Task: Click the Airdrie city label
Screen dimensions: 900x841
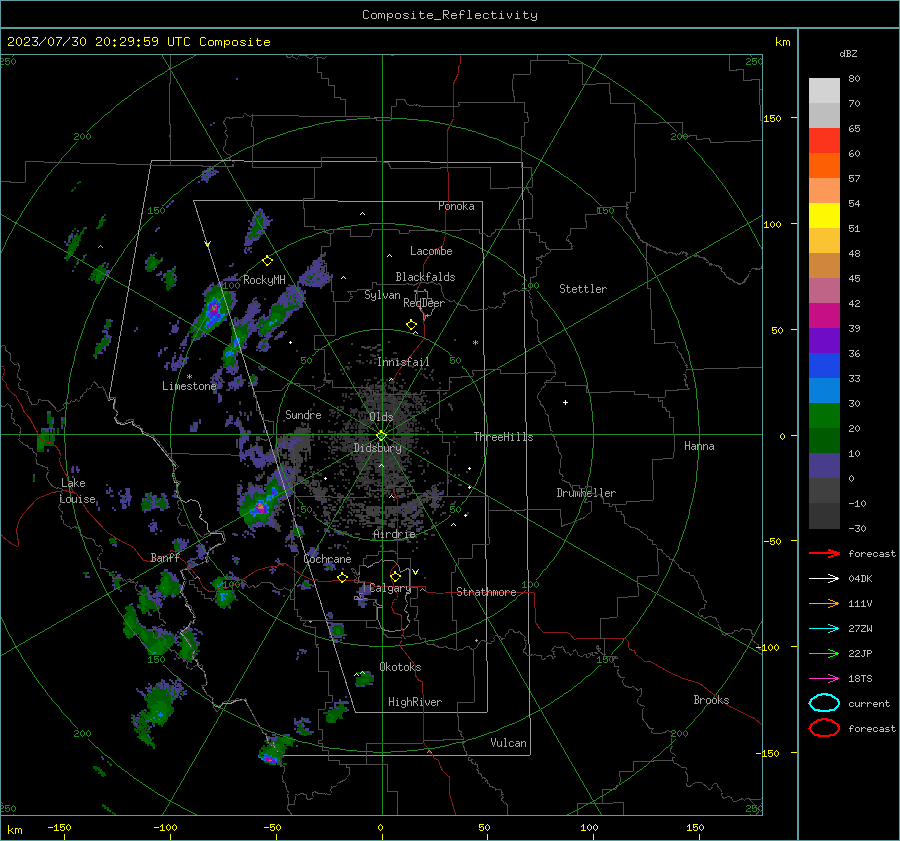Action: tap(394, 534)
